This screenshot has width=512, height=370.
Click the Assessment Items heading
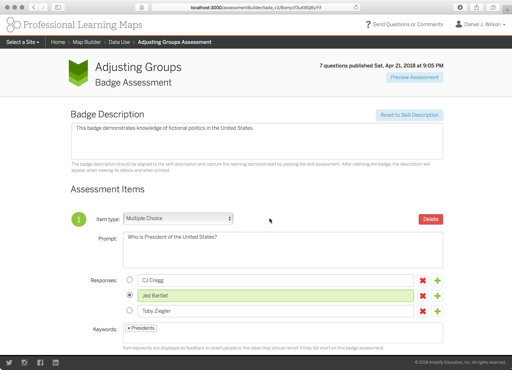click(107, 189)
